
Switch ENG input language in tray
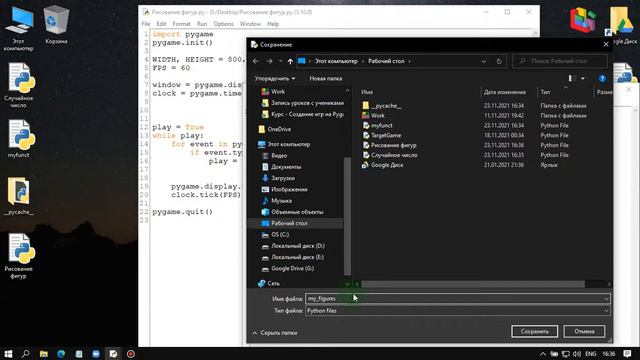tap(591, 354)
